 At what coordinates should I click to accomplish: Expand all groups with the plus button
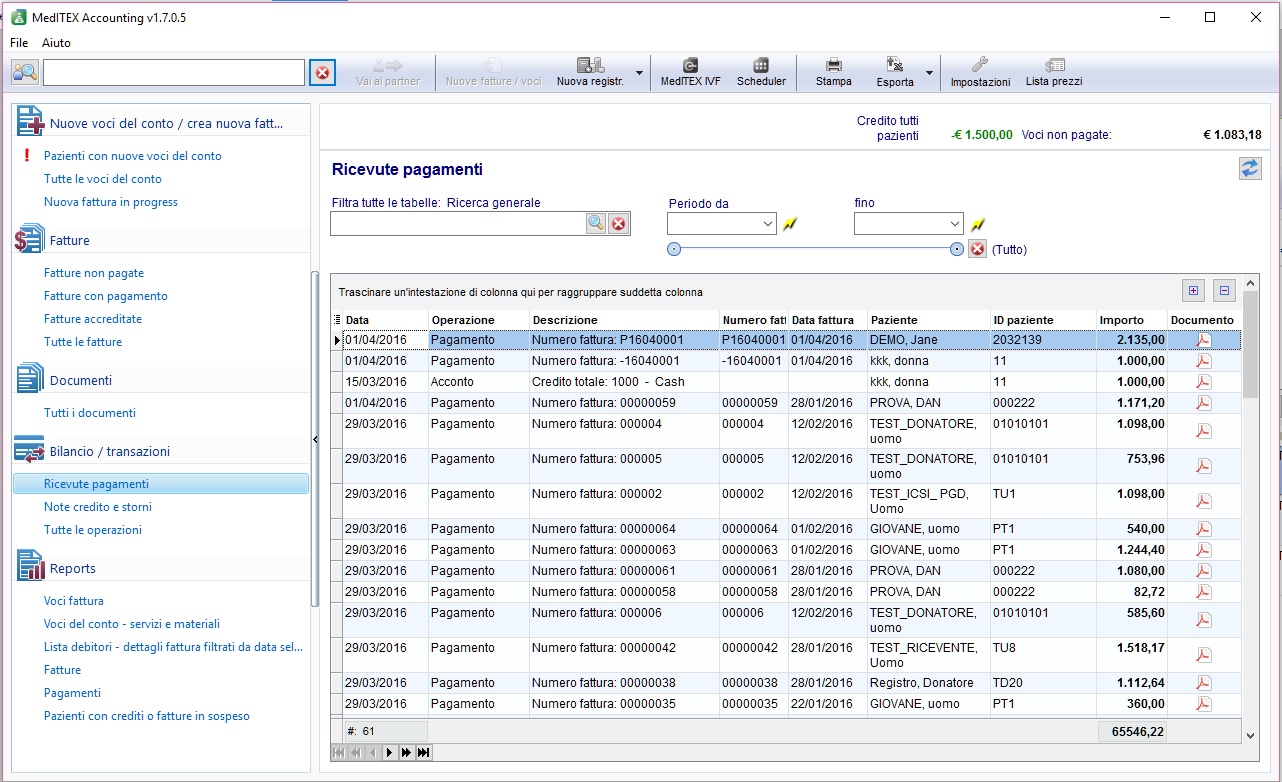pos(1192,291)
